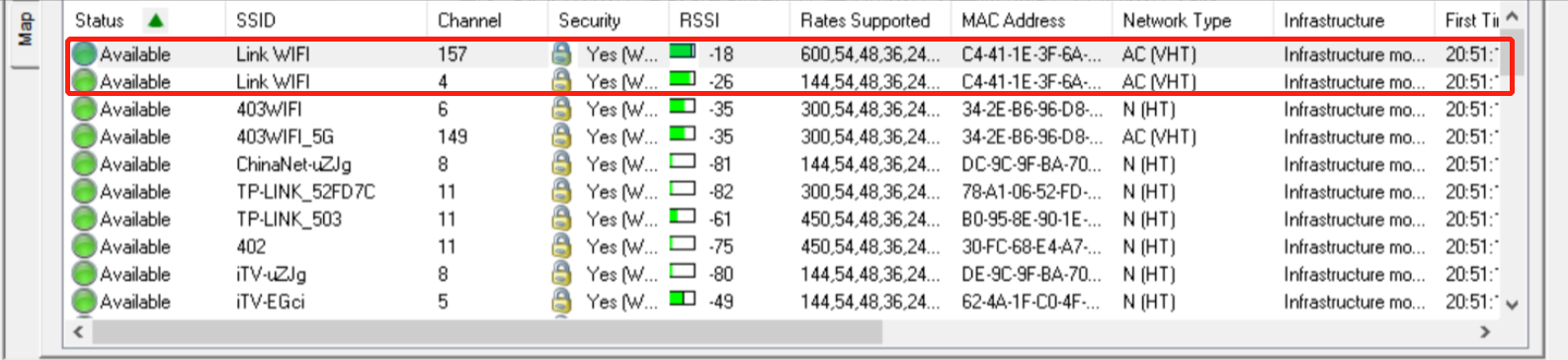
Task: Click the signal strength bar for TP-LINK_52FD7C
Action: pos(683,188)
